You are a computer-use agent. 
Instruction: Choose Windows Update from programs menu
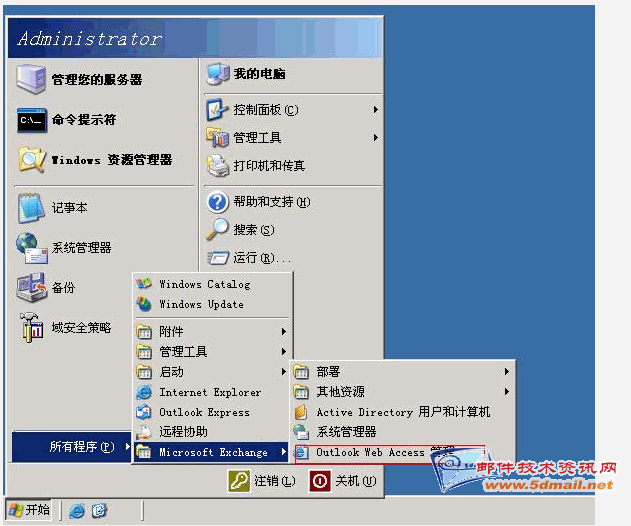tap(201, 304)
